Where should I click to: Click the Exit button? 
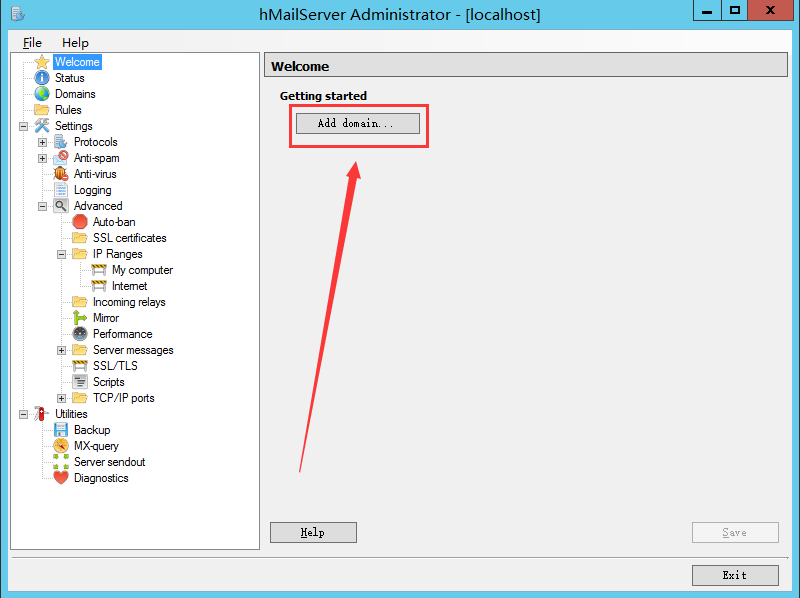(735, 575)
